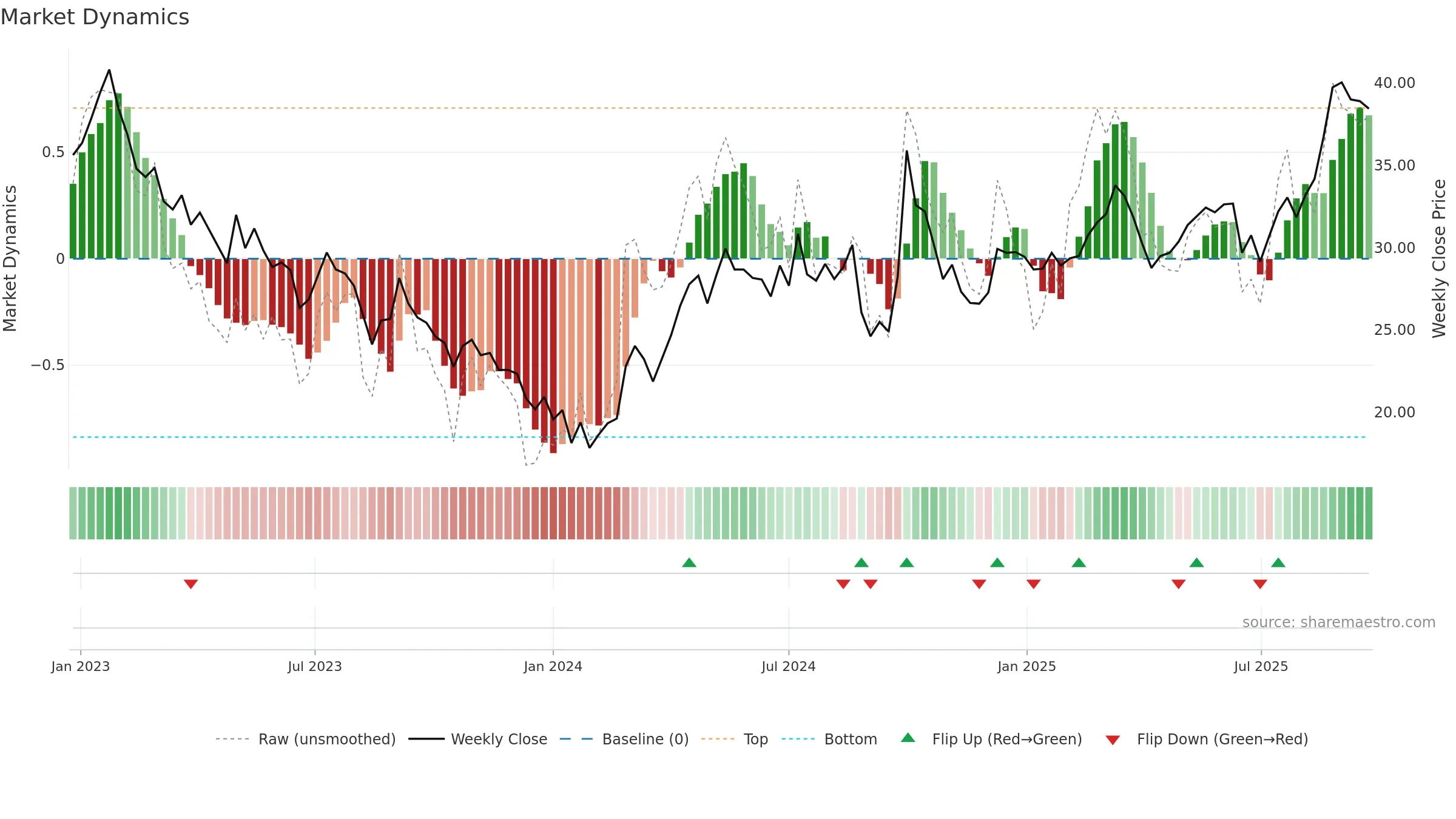
Task: Click the red Flip Down marker just after Jan 2025
Action: [x=1034, y=584]
